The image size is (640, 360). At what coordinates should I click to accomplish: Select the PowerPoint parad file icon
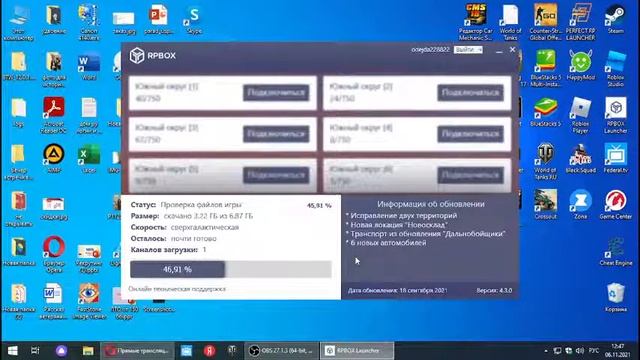click(158, 20)
